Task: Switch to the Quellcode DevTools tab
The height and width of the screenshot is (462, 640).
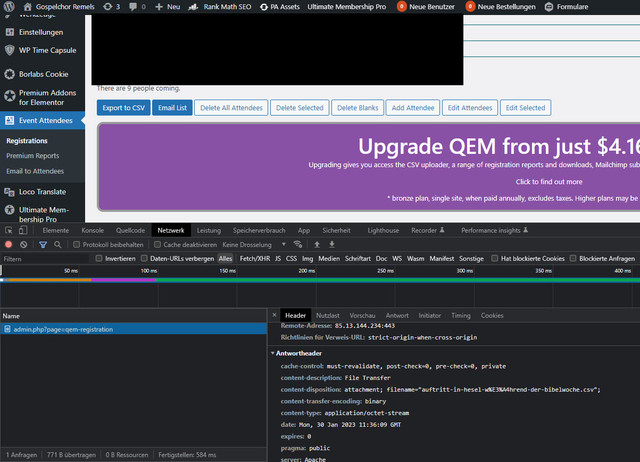Action: (x=130, y=230)
